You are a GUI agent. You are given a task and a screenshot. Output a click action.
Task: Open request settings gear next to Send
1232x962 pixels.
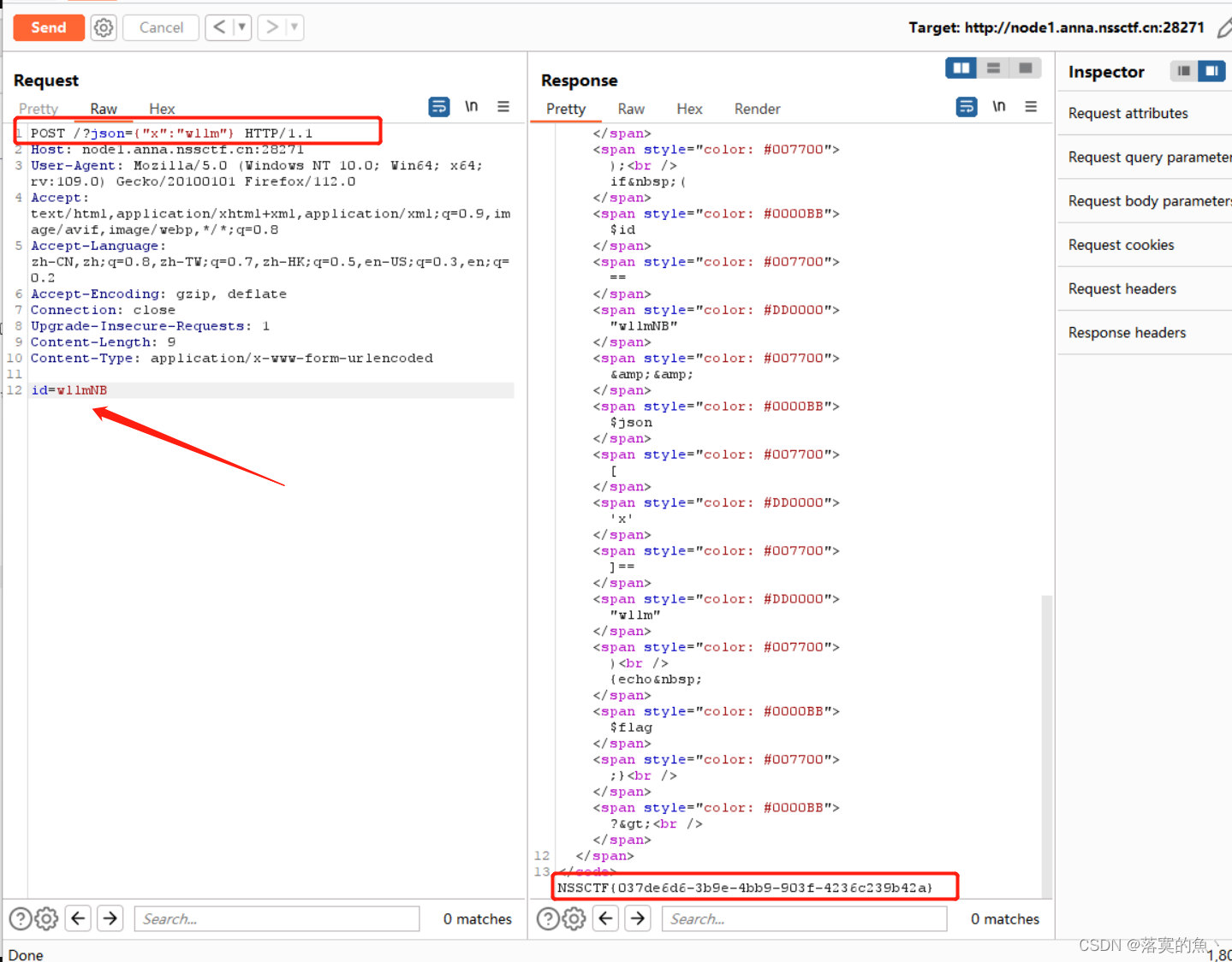click(104, 27)
